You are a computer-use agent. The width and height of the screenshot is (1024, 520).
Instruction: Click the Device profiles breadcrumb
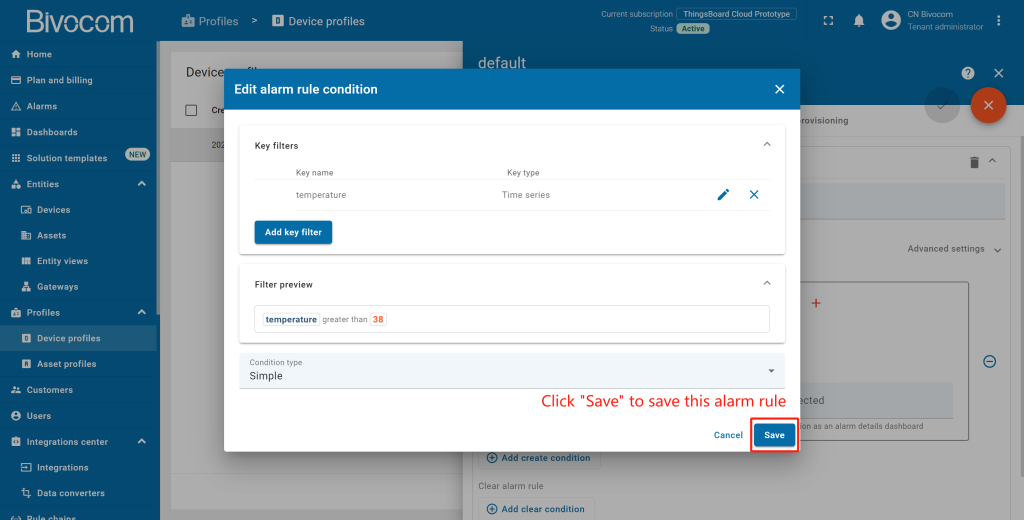pyautogui.click(x=318, y=21)
